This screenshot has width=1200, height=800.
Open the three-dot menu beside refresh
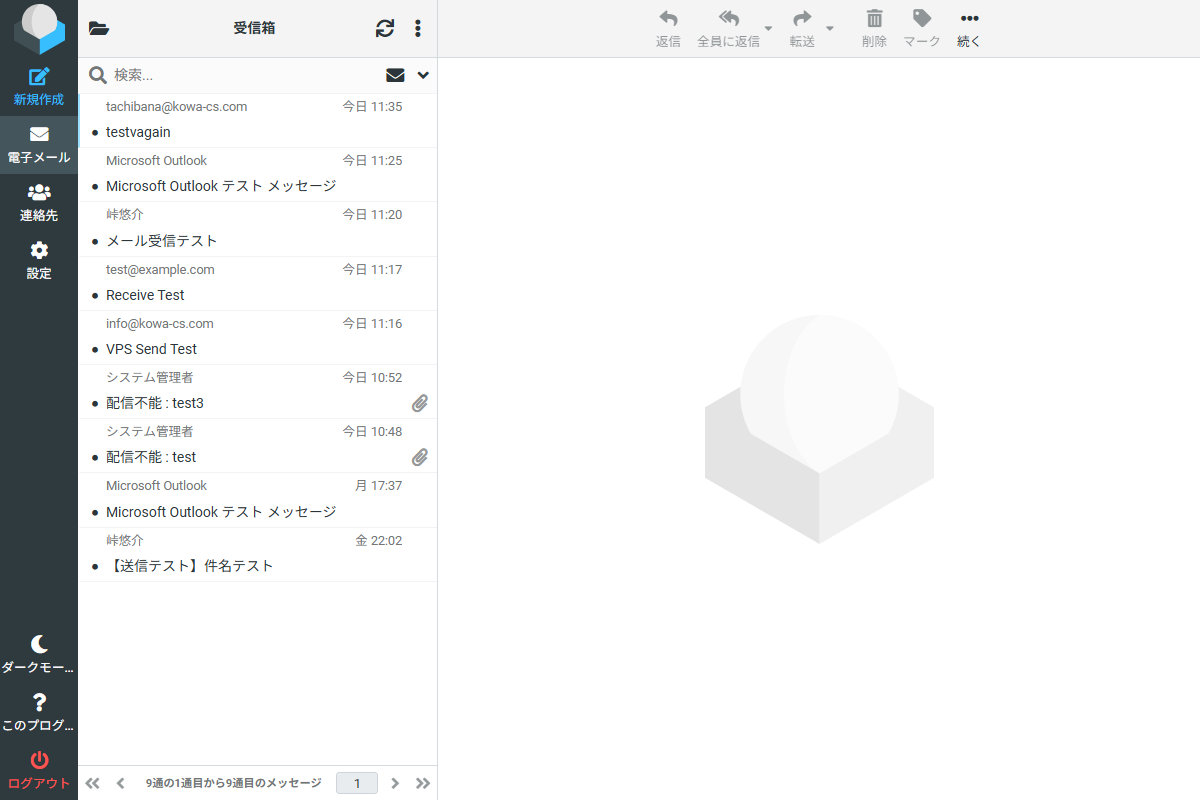pyautogui.click(x=418, y=28)
